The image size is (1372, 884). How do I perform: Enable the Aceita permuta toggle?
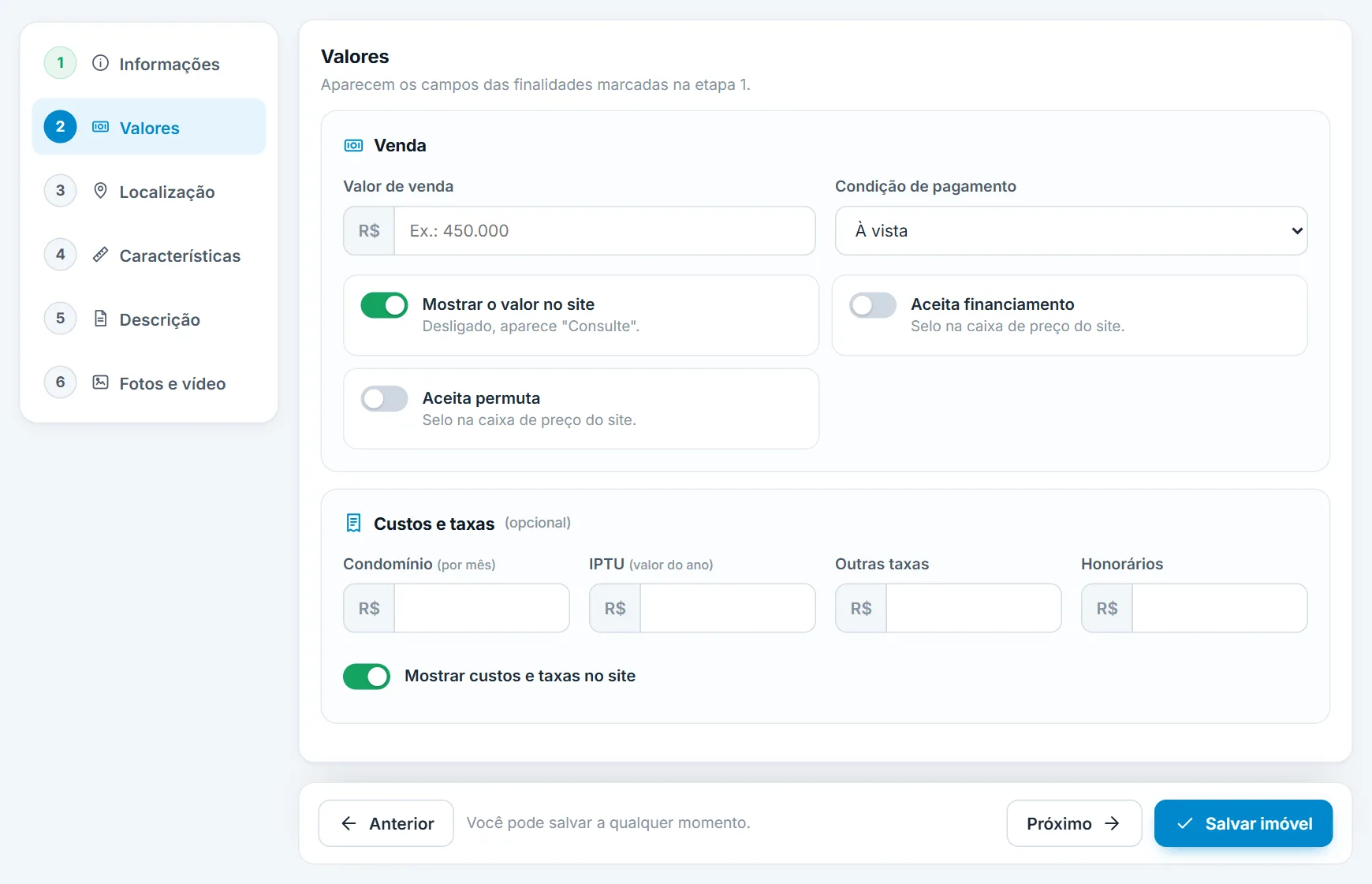(384, 399)
